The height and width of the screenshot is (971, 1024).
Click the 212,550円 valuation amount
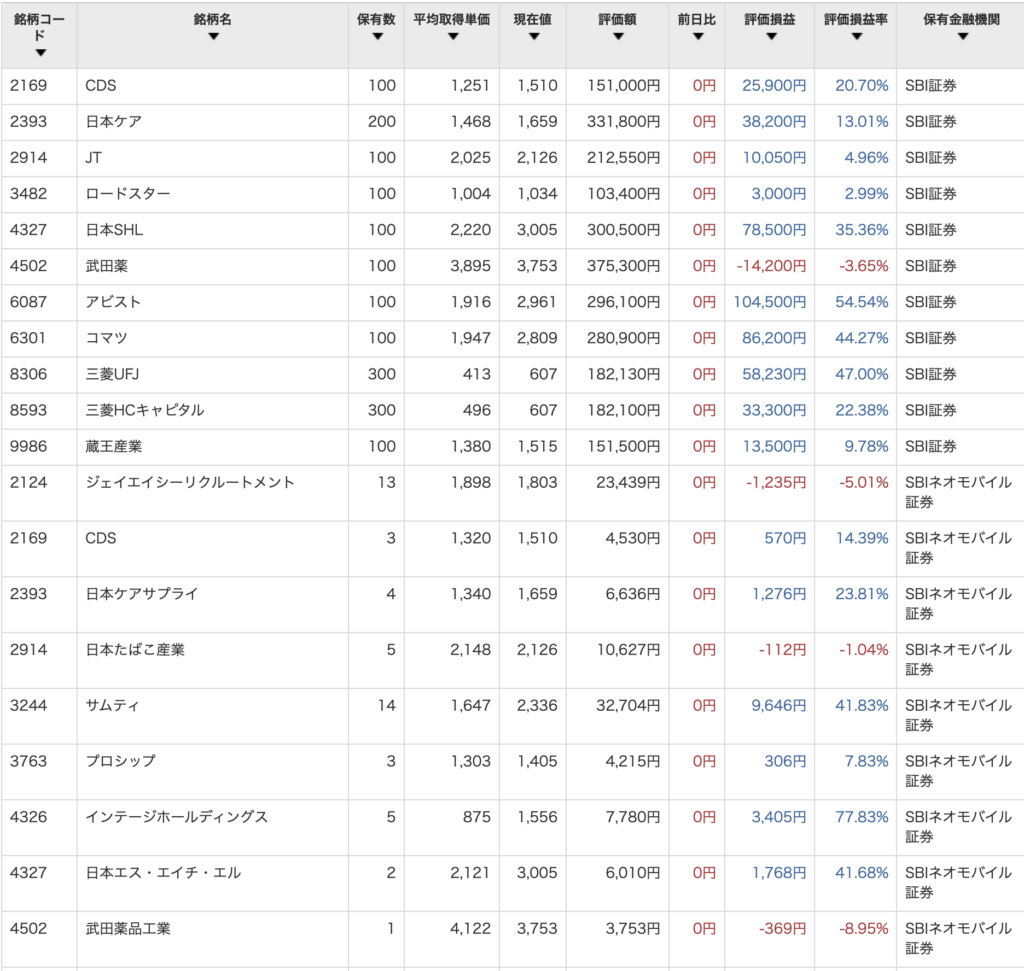[x=623, y=157]
